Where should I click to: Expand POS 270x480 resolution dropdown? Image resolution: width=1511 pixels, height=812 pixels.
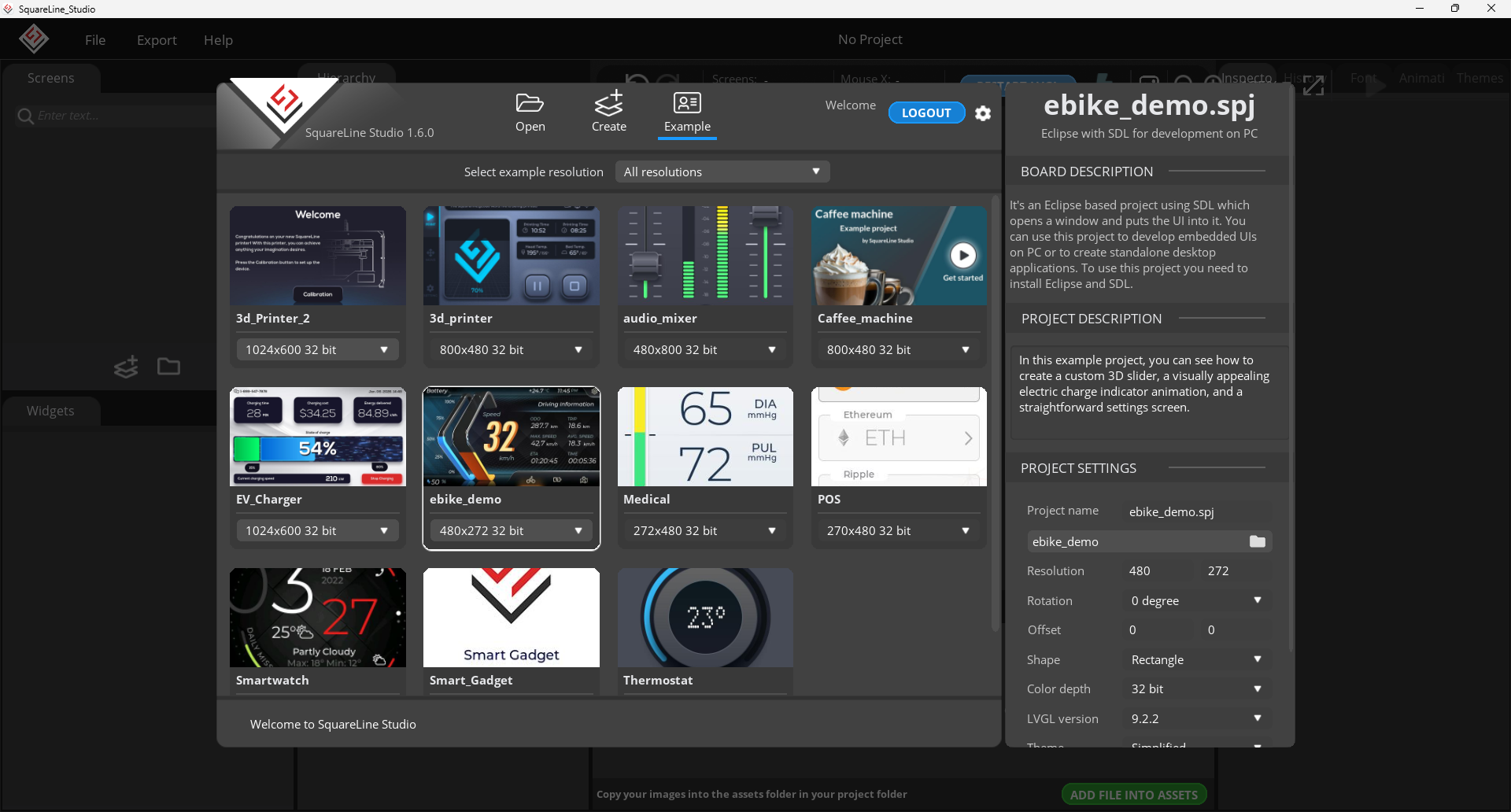point(899,530)
